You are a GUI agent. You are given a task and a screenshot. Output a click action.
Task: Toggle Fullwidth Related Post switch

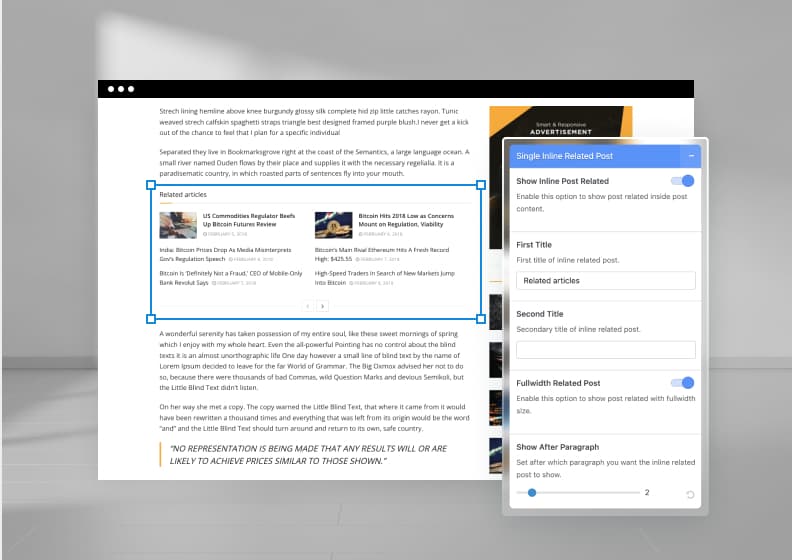coord(682,383)
